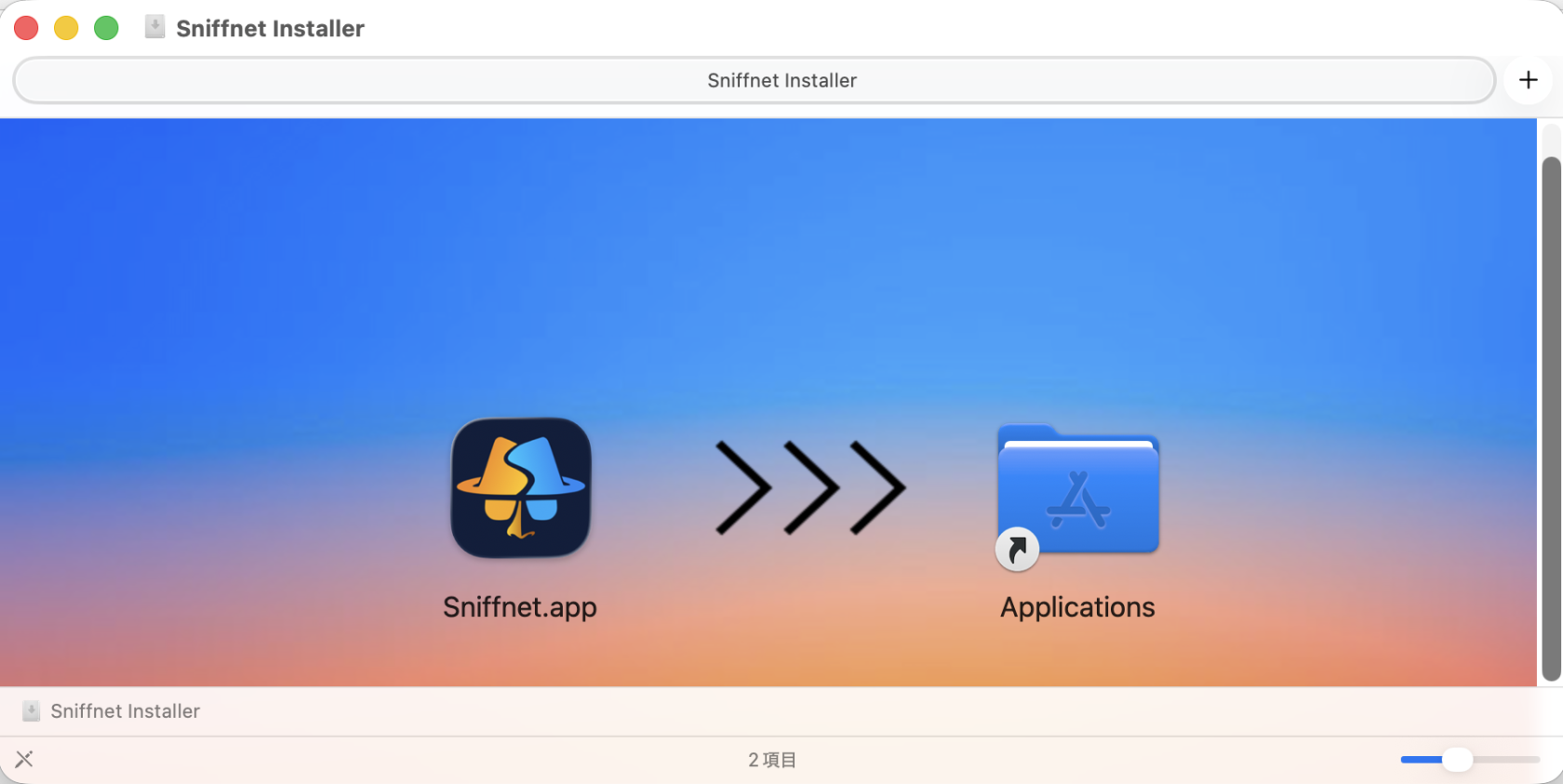The width and height of the screenshot is (1563, 784).
Task: Click the Sniffnet.app file name label
Action: (x=520, y=607)
